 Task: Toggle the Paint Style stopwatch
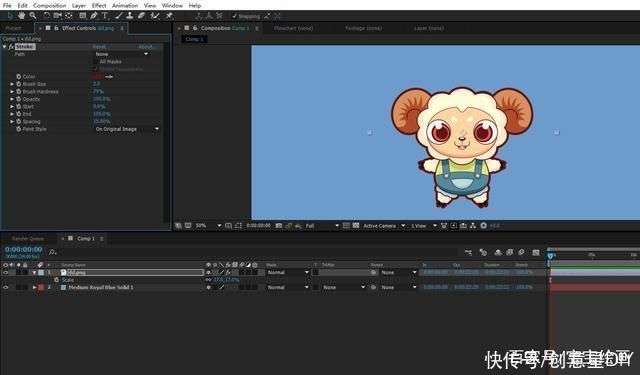point(18,129)
